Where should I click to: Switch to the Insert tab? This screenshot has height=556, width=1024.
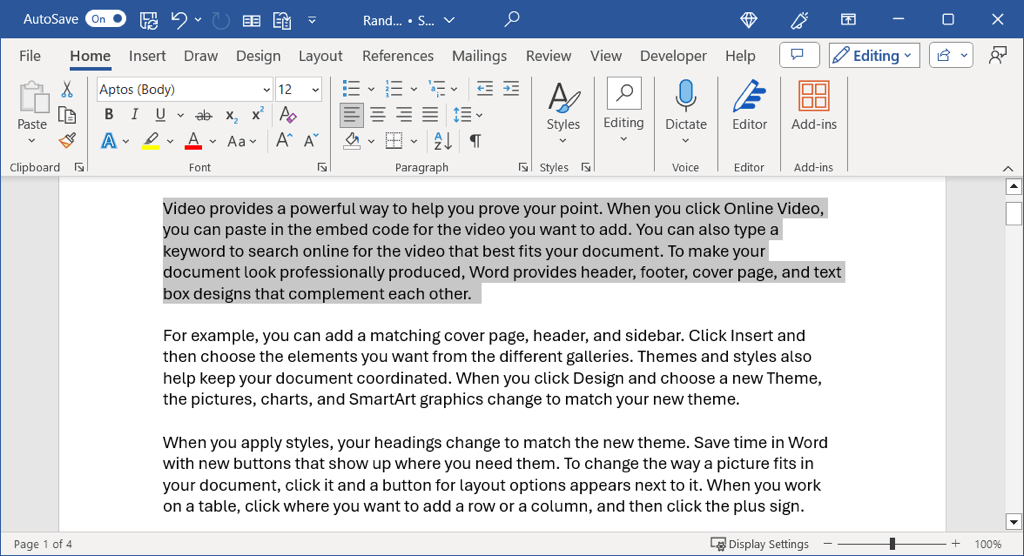(147, 56)
